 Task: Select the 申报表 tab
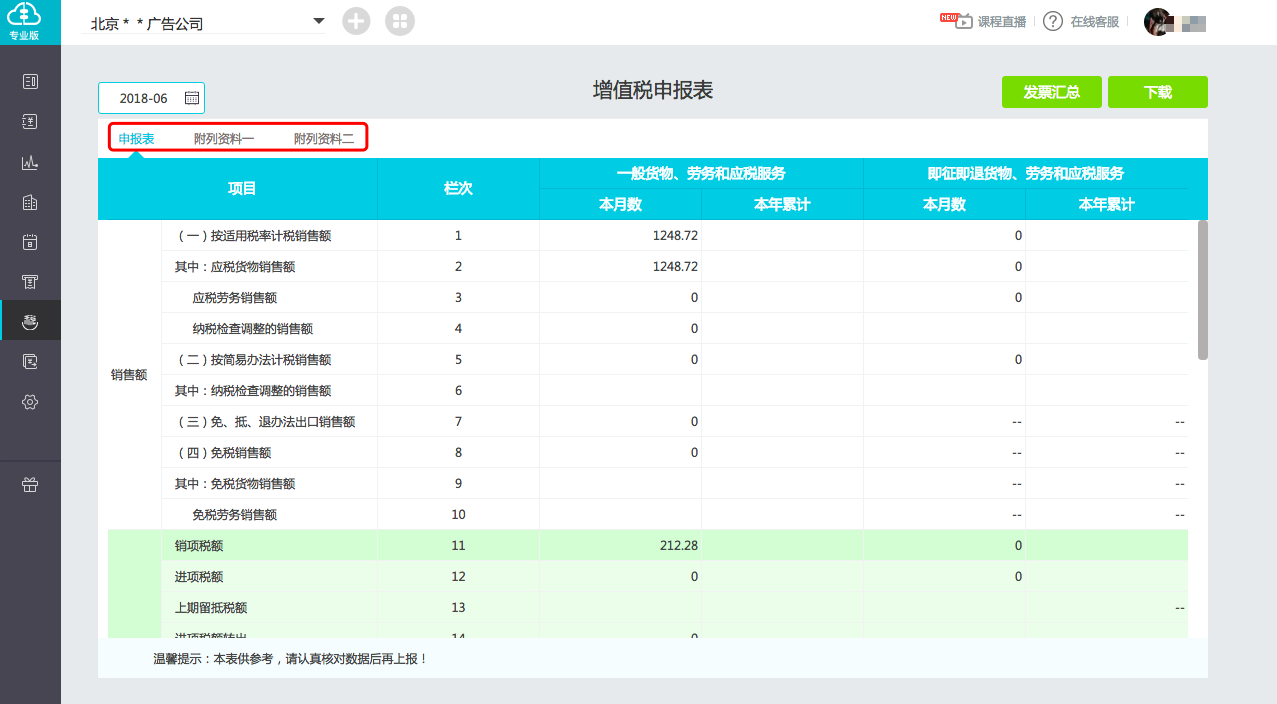[x=136, y=139]
